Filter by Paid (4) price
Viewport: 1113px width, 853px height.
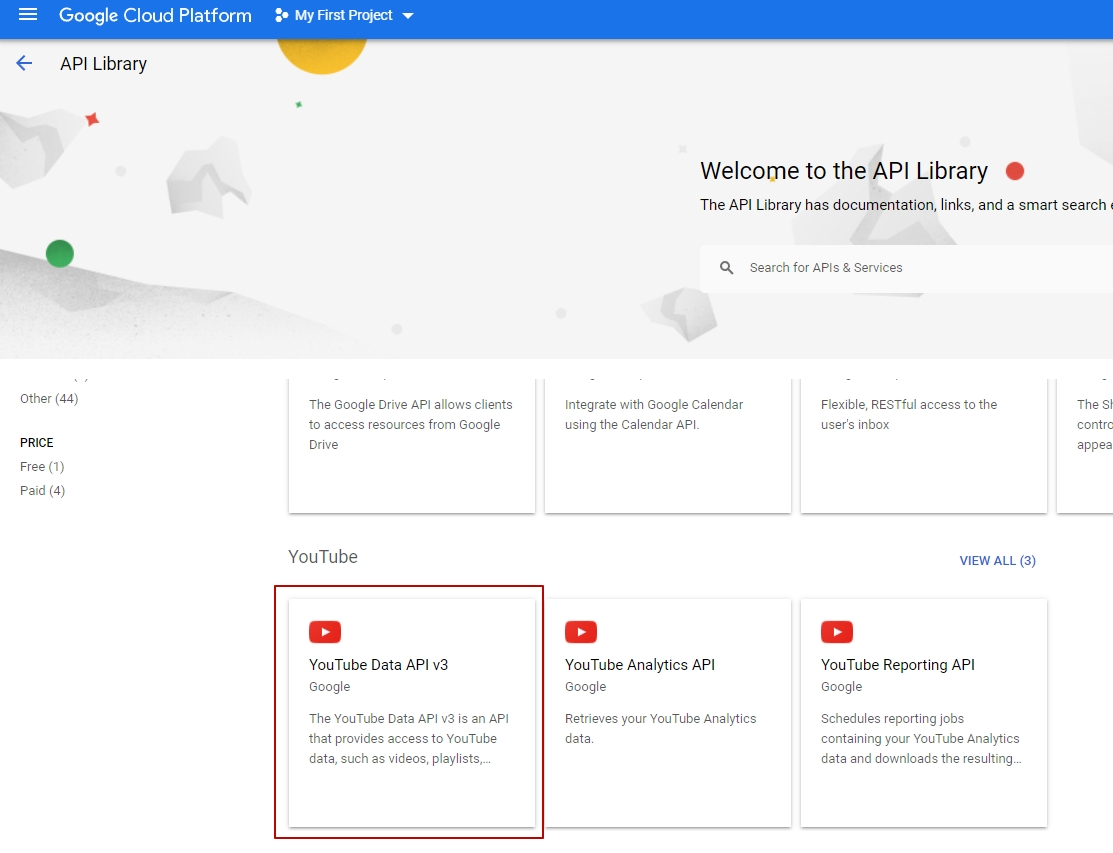(43, 491)
